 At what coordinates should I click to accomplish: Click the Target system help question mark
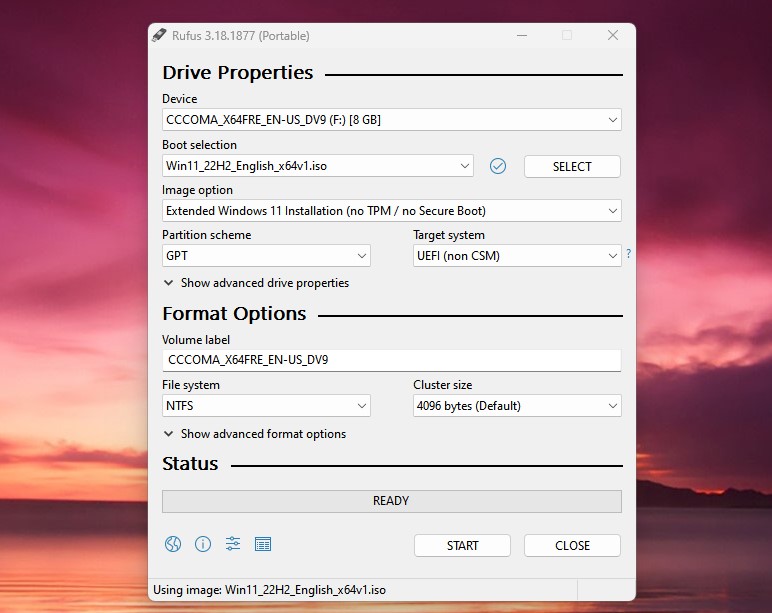tap(629, 254)
